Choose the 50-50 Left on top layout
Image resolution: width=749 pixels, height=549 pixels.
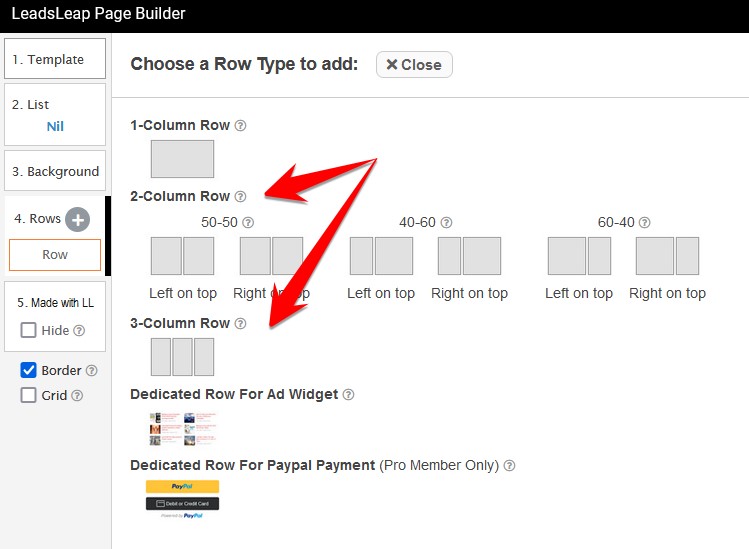tap(182, 256)
